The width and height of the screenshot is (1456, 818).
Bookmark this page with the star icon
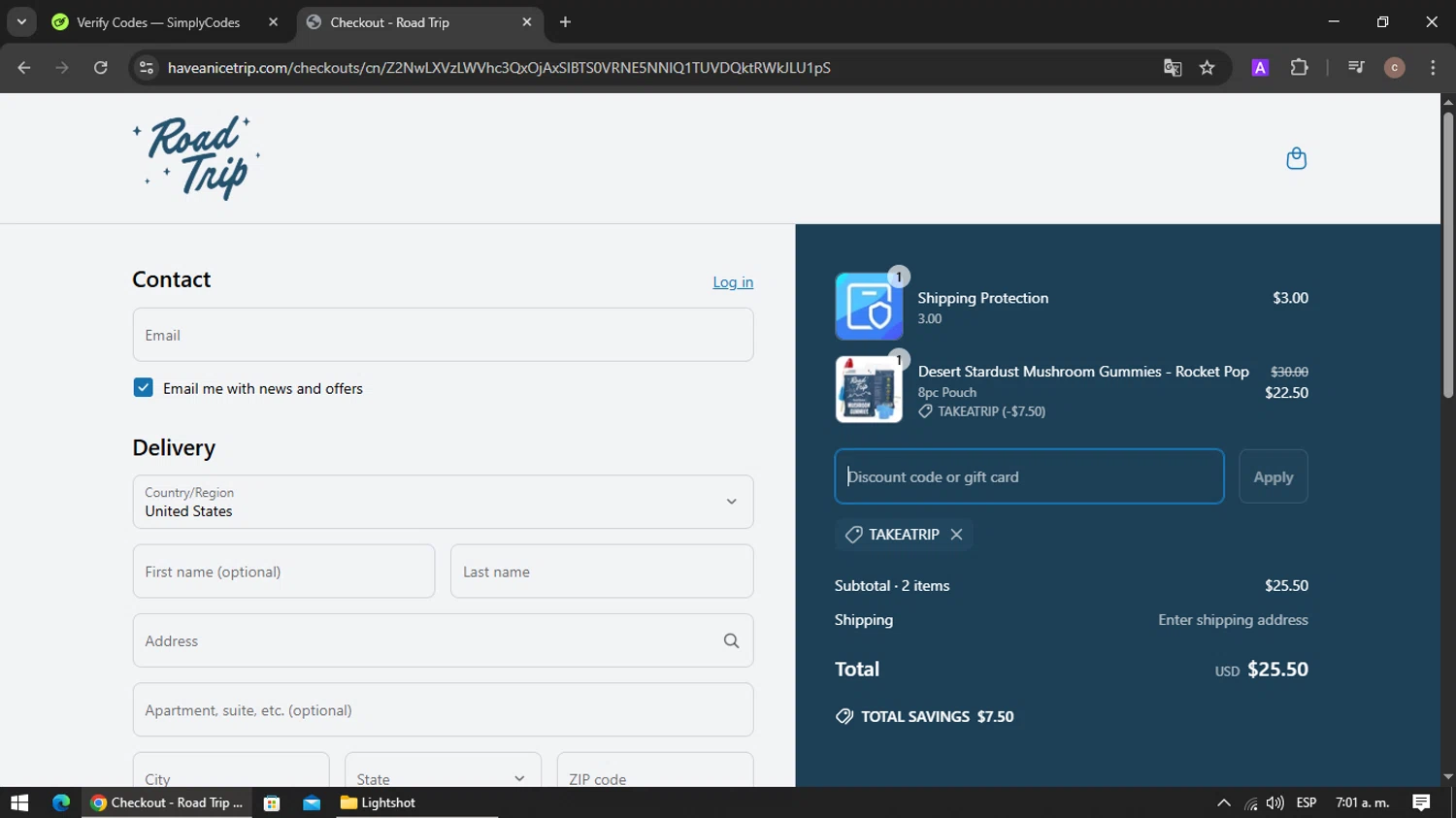click(x=1207, y=67)
